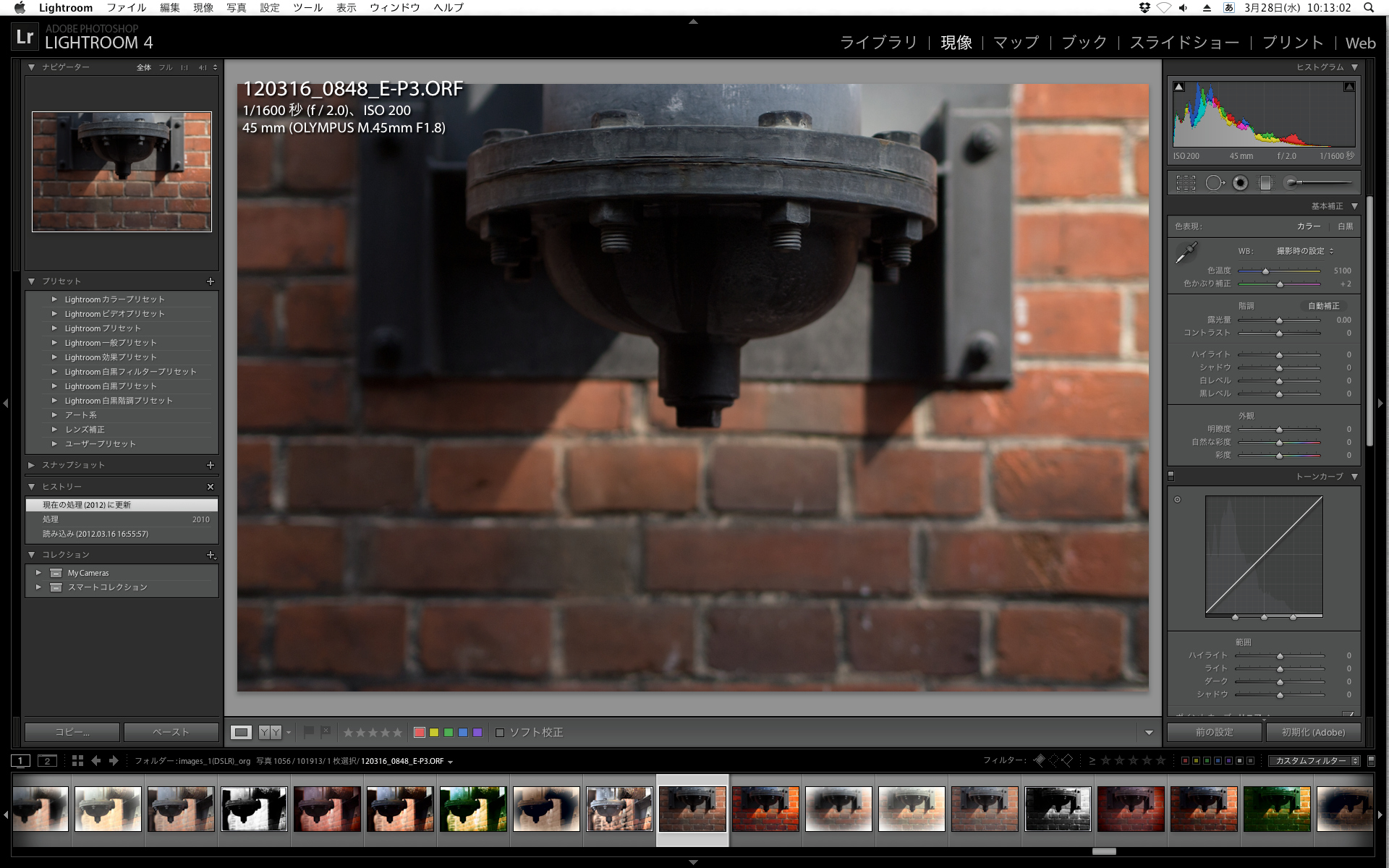Open the WB 撮影時の設定 dropdown

pyautogui.click(x=1304, y=251)
